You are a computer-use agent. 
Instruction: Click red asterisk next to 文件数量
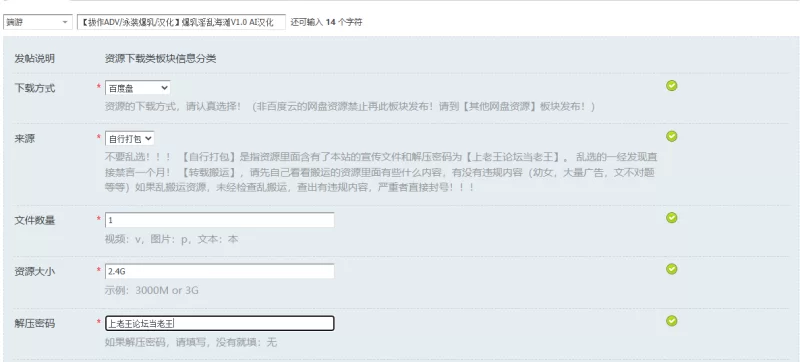[98, 219]
